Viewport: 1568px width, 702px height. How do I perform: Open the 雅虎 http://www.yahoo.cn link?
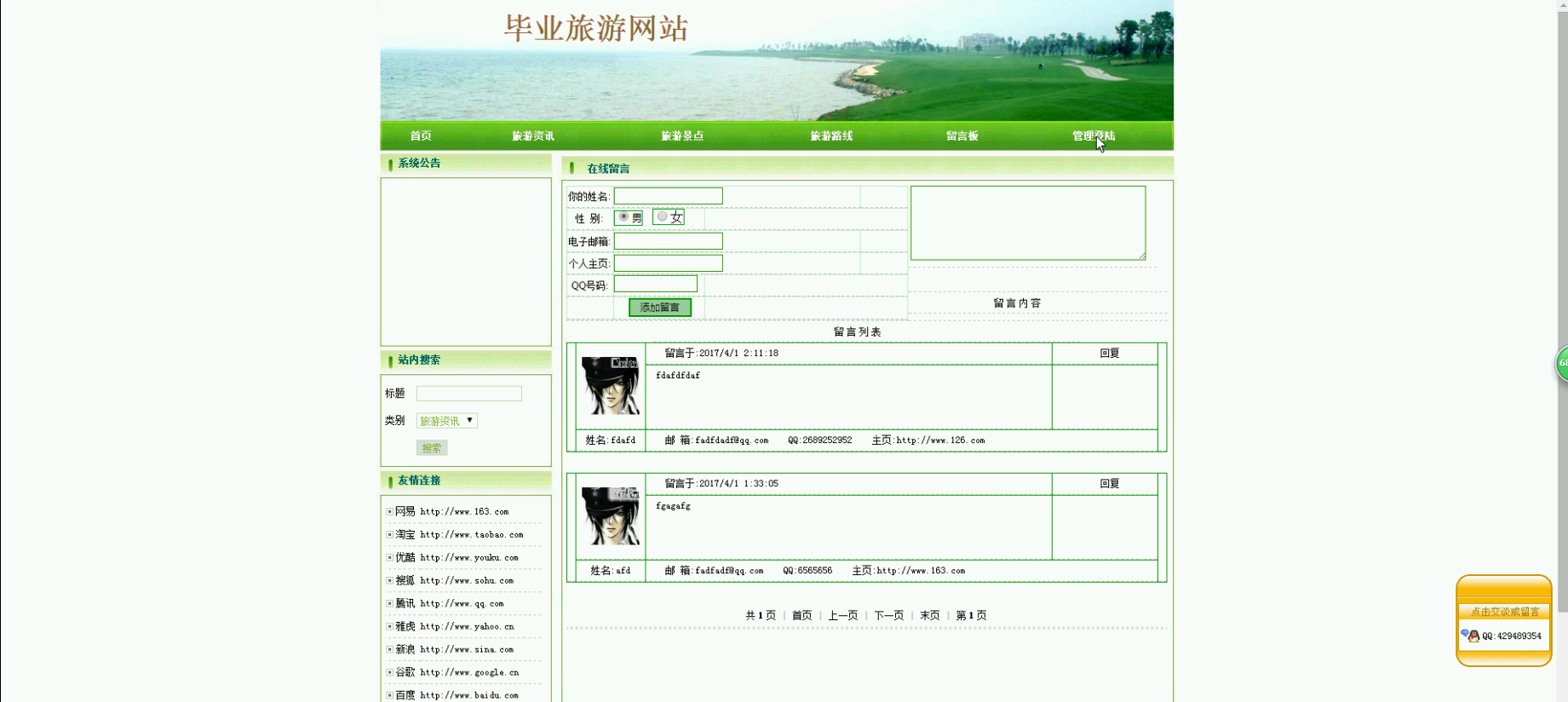coord(455,627)
